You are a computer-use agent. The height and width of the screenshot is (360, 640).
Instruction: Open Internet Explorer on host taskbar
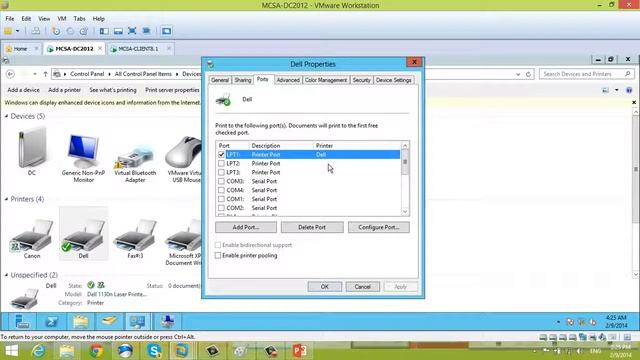tap(39, 351)
